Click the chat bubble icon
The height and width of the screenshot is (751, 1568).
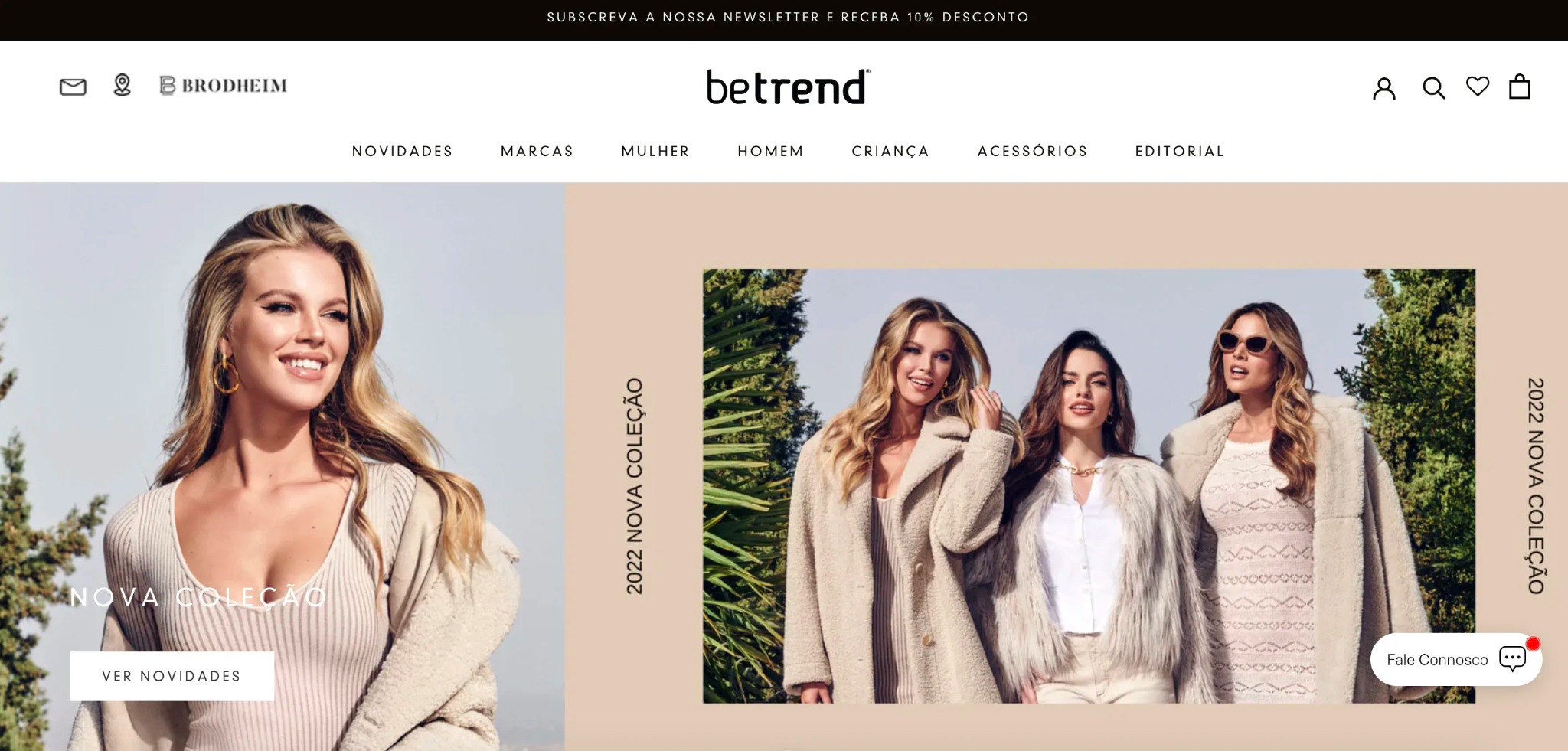click(x=1513, y=658)
